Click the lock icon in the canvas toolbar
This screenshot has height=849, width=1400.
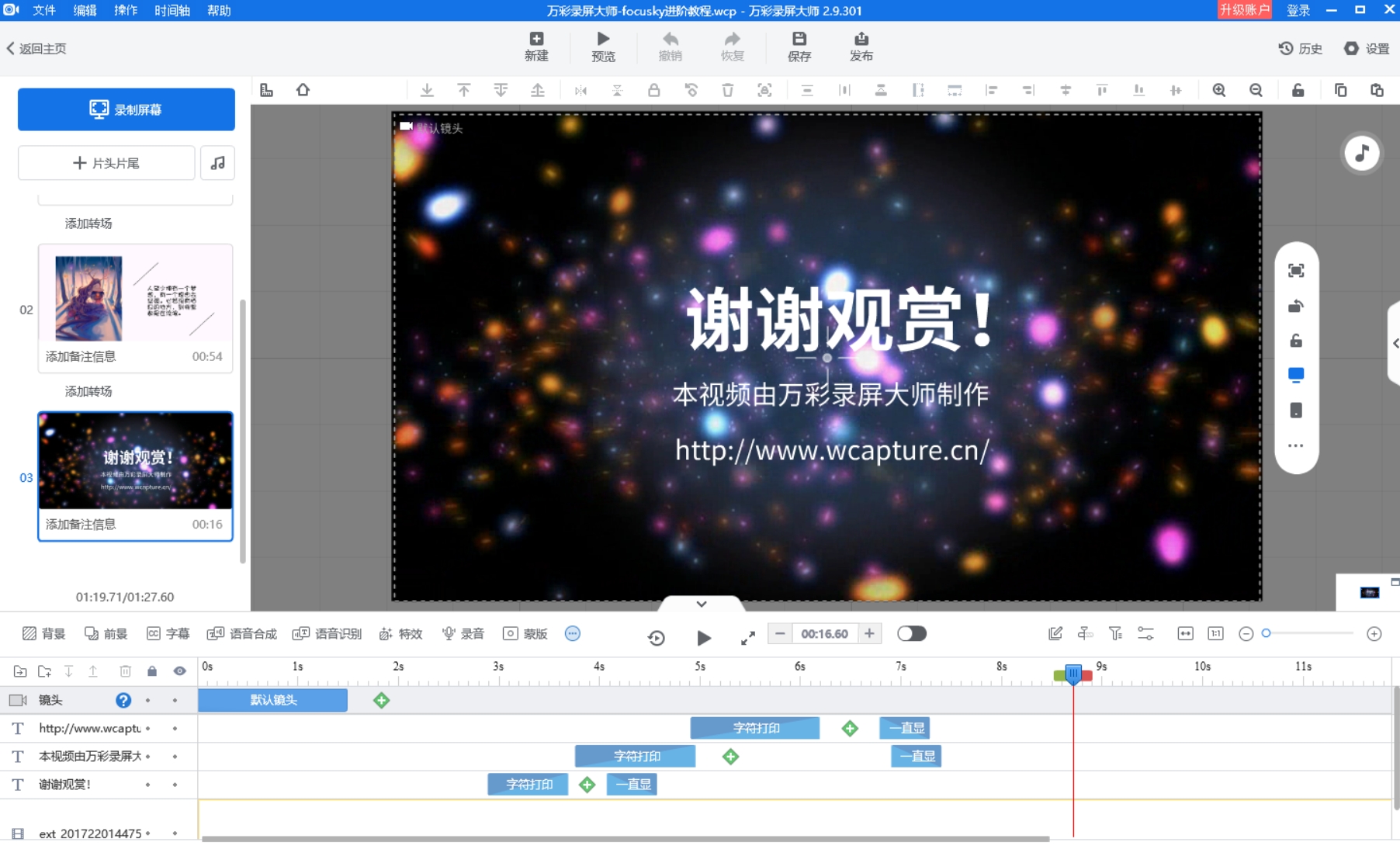click(653, 90)
